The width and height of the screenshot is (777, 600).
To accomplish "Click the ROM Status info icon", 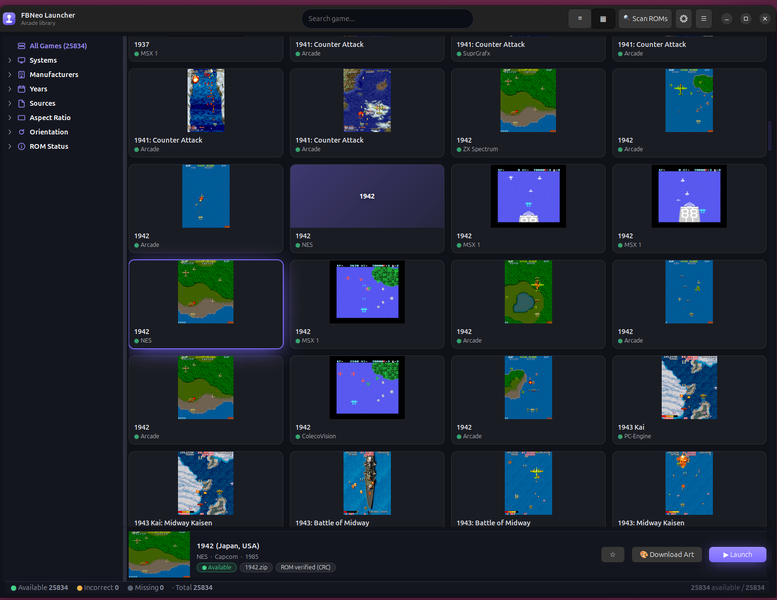I will pyautogui.click(x=21, y=147).
